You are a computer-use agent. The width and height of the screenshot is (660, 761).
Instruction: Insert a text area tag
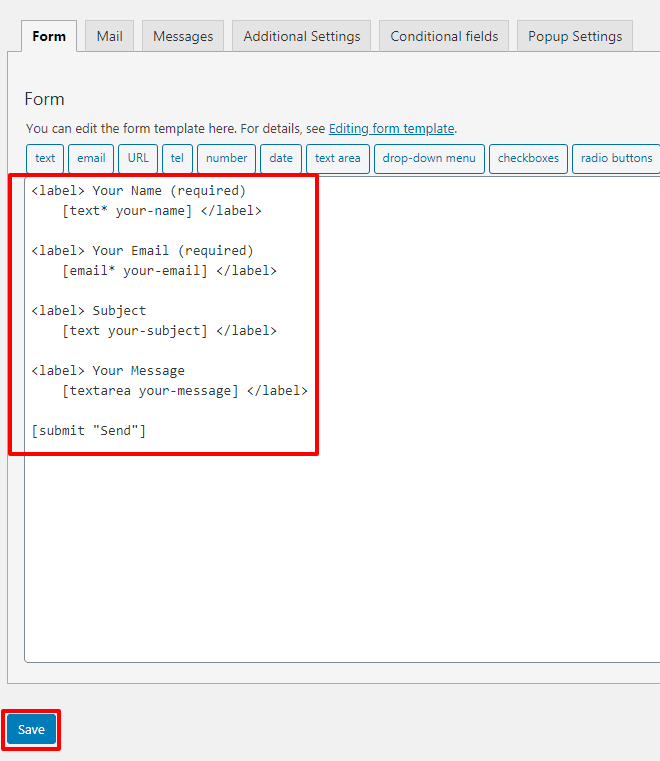(x=337, y=158)
